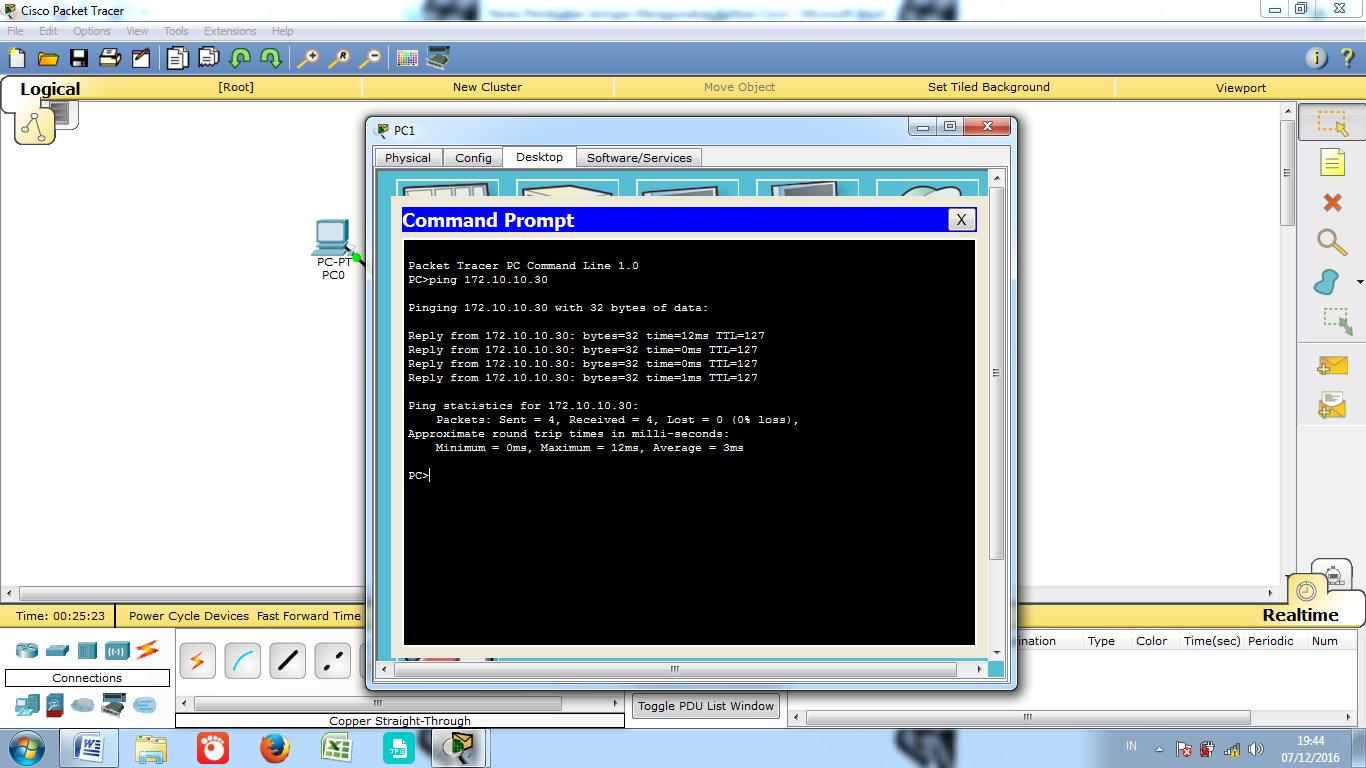Image resolution: width=1366 pixels, height=768 pixels.
Task: Open the Extensions menu
Action: coord(230,31)
